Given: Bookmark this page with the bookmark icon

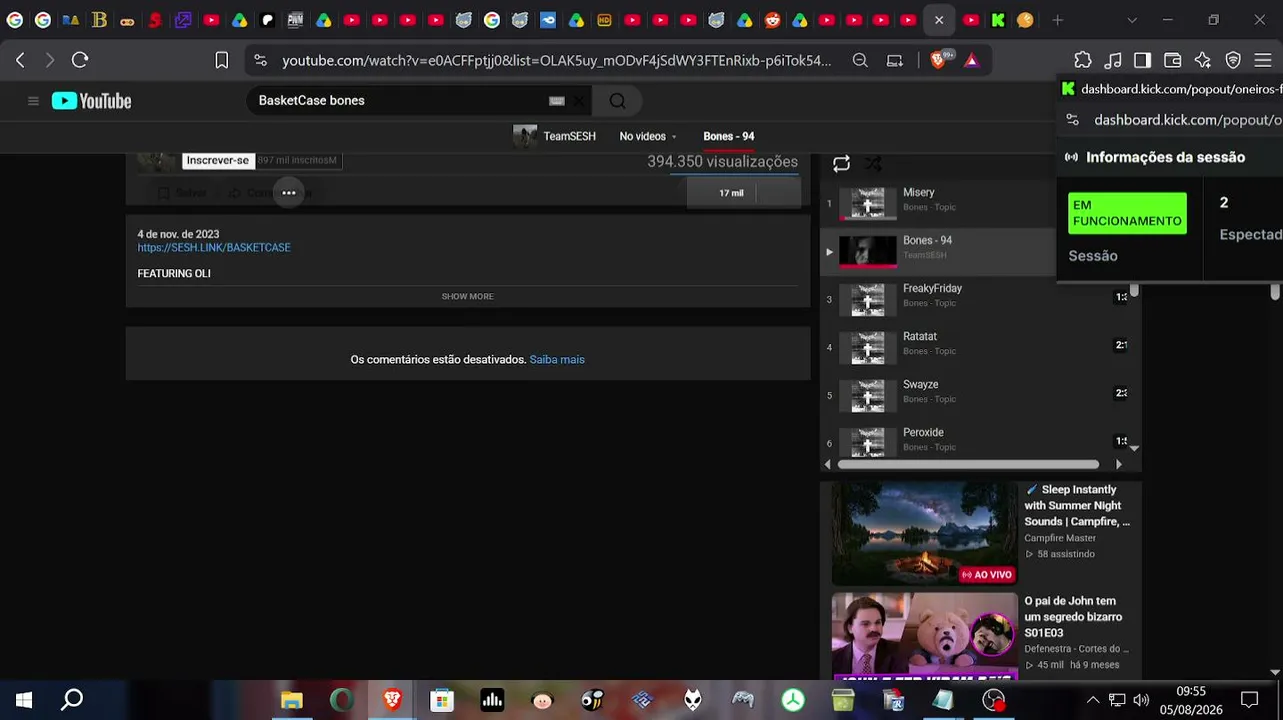Looking at the screenshot, I should point(222,60).
